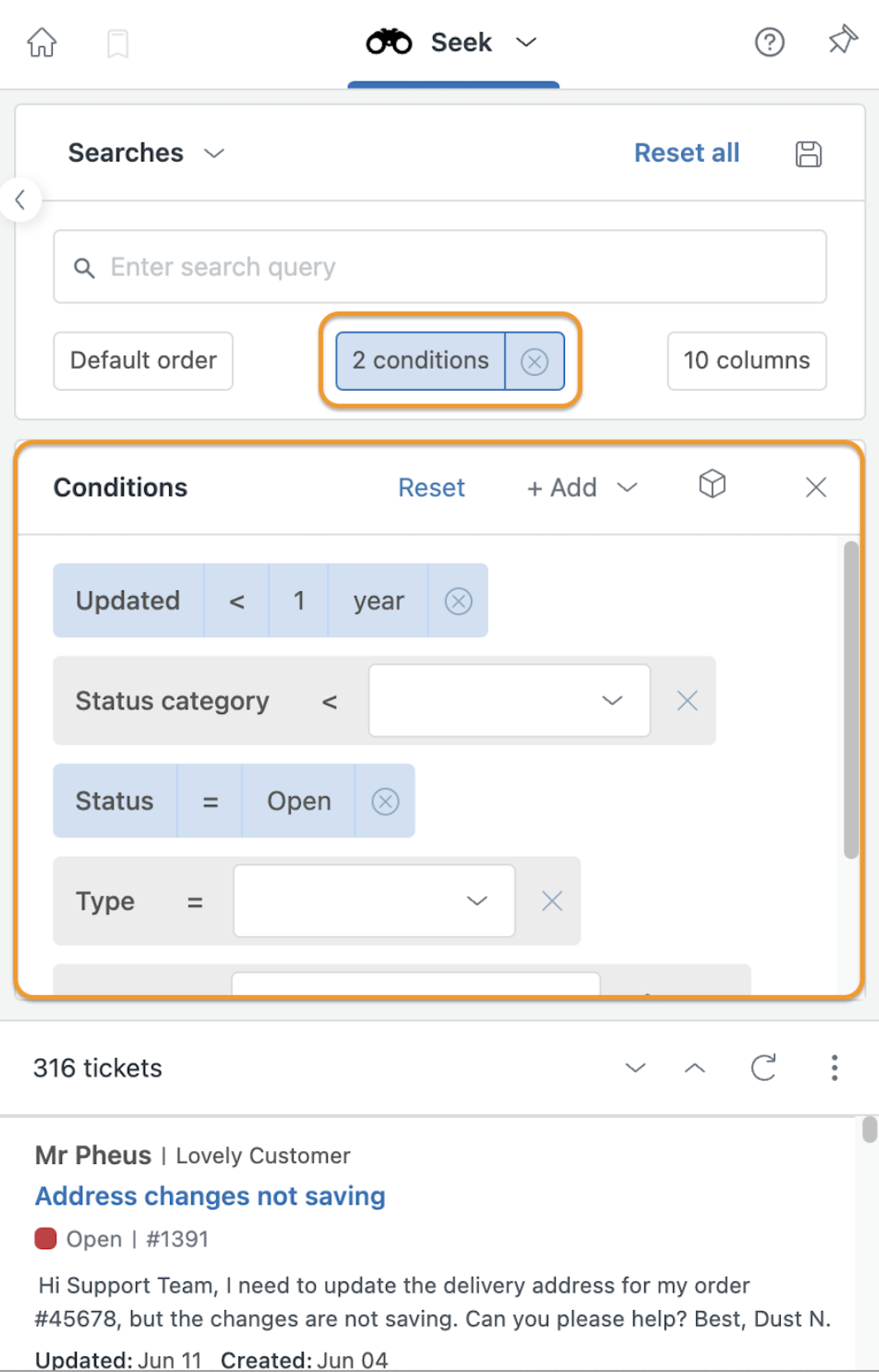Remove the Status equals Open condition
Screen dimensions: 879x1372
pos(385,801)
